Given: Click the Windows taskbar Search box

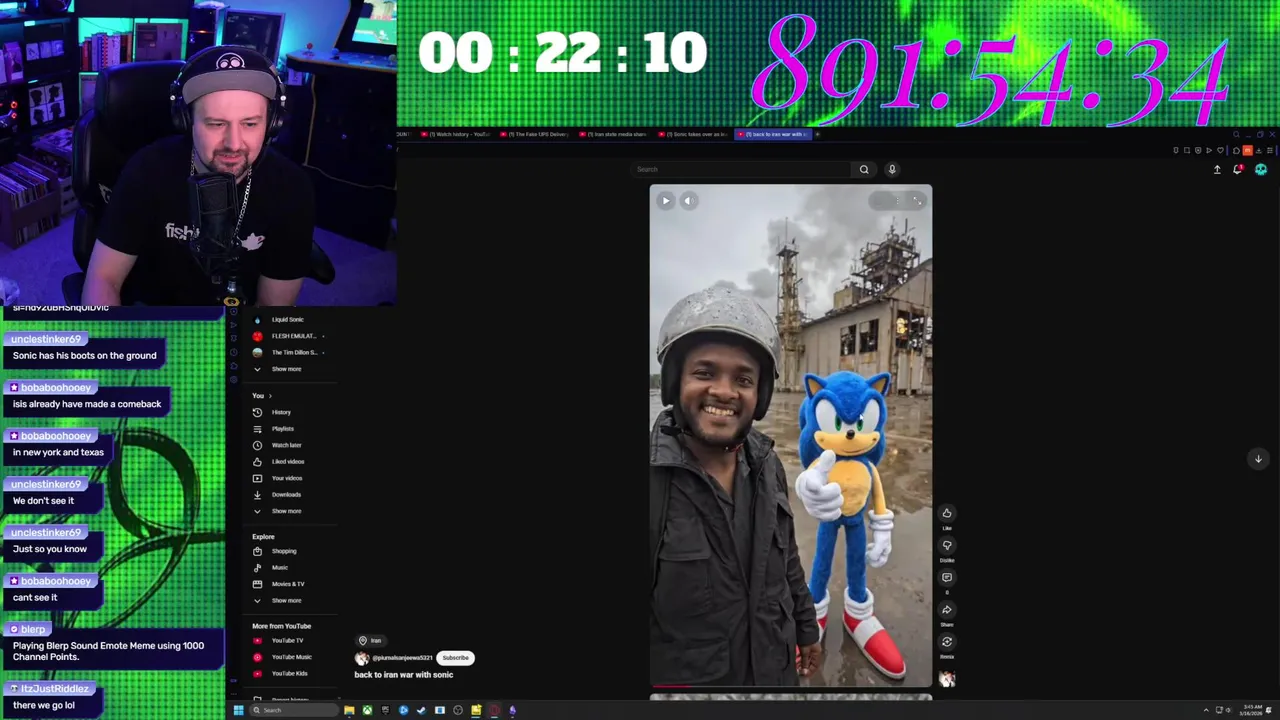Looking at the screenshot, I should (293, 710).
